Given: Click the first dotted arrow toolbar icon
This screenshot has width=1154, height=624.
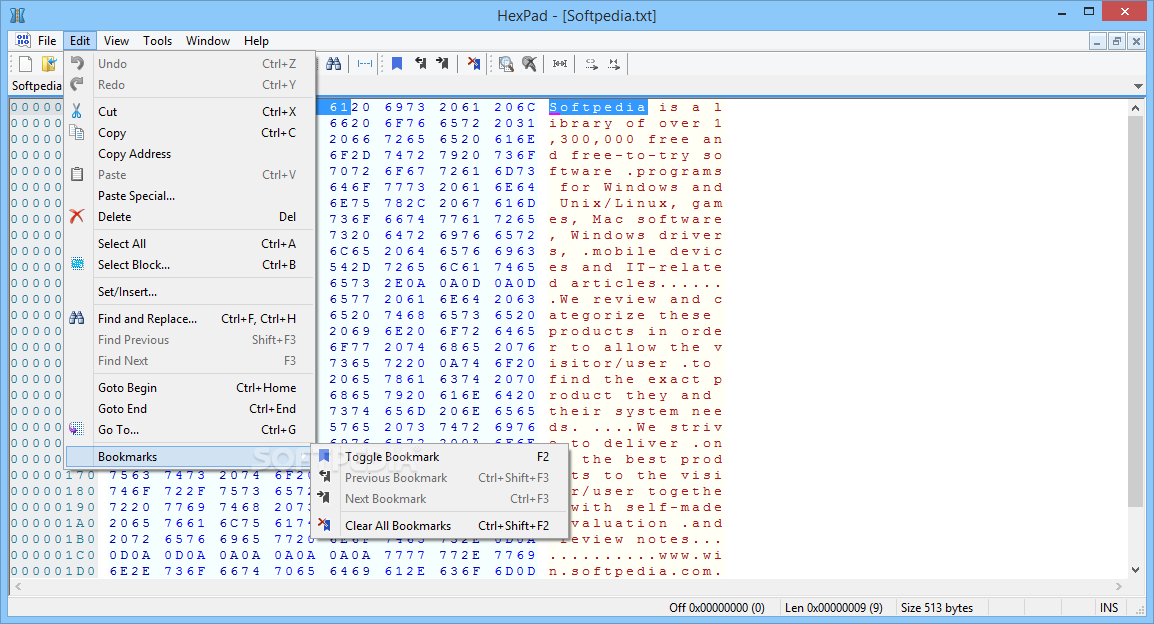Looking at the screenshot, I should click(x=592, y=64).
